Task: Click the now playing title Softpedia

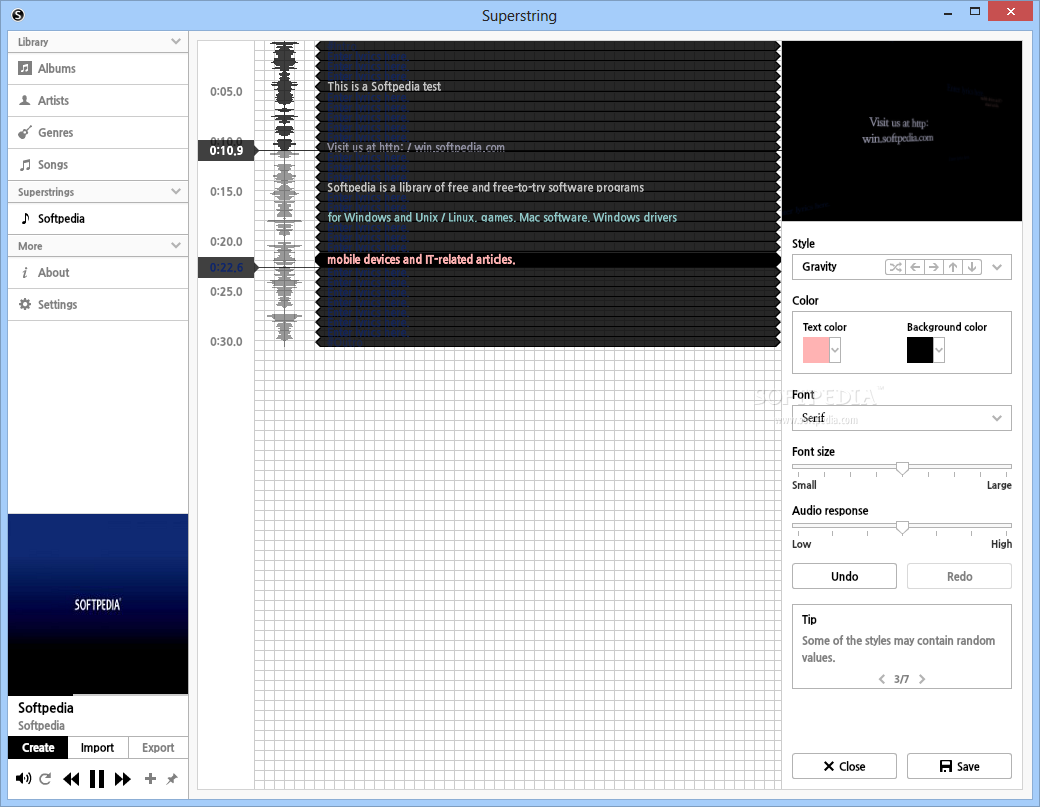Action: tap(46, 708)
